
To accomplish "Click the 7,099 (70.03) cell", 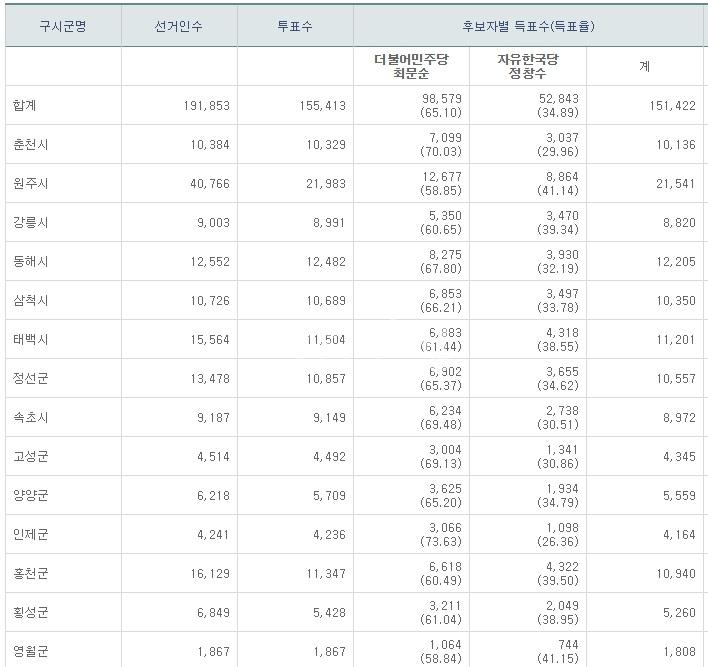I will coord(441,145).
